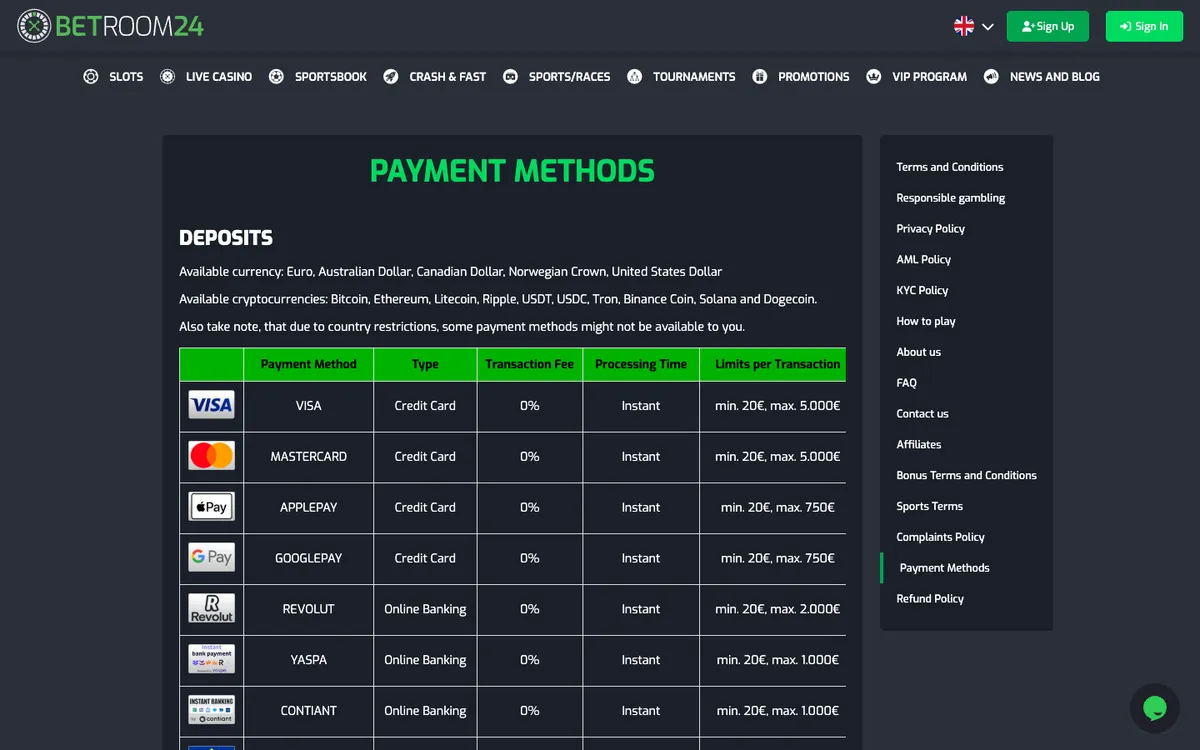Click the Apple Pay logo

212,507
